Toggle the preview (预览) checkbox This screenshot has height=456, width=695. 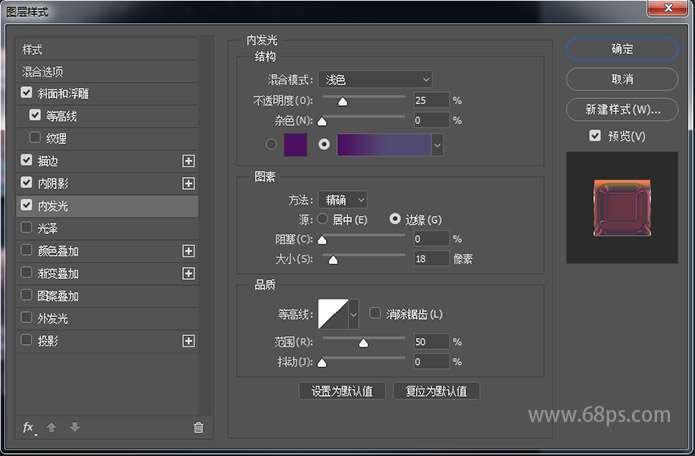pos(595,136)
